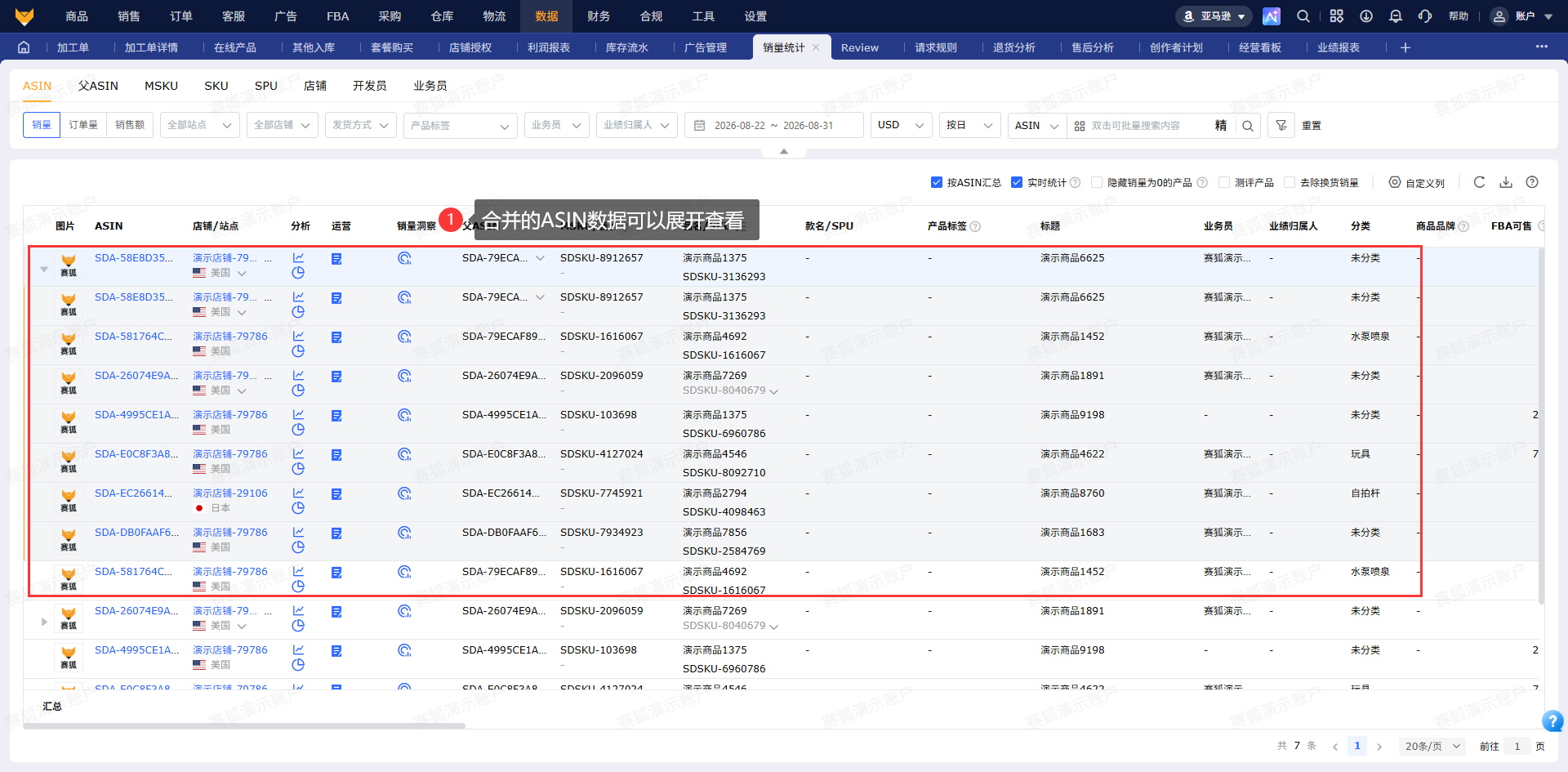Switch to the 父ASIN tab
This screenshot has height=772, width=1568.
coord(98,86)
